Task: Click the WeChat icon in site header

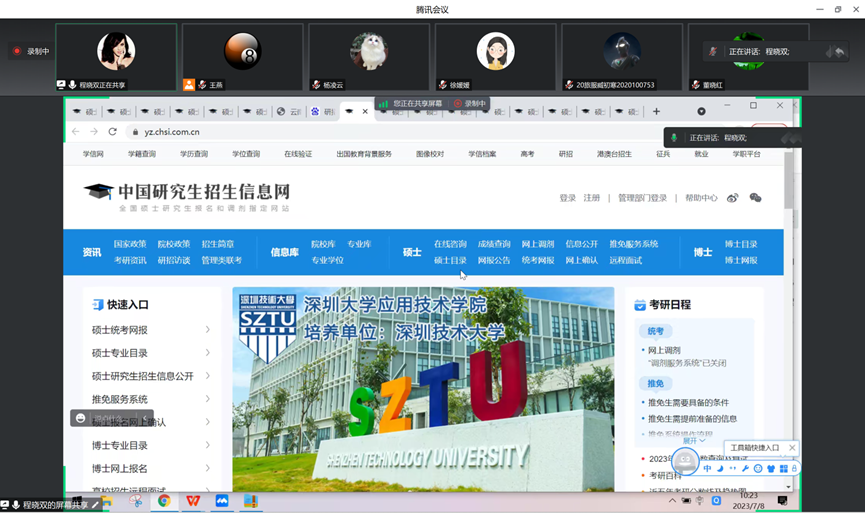Action: click(755, 198)
